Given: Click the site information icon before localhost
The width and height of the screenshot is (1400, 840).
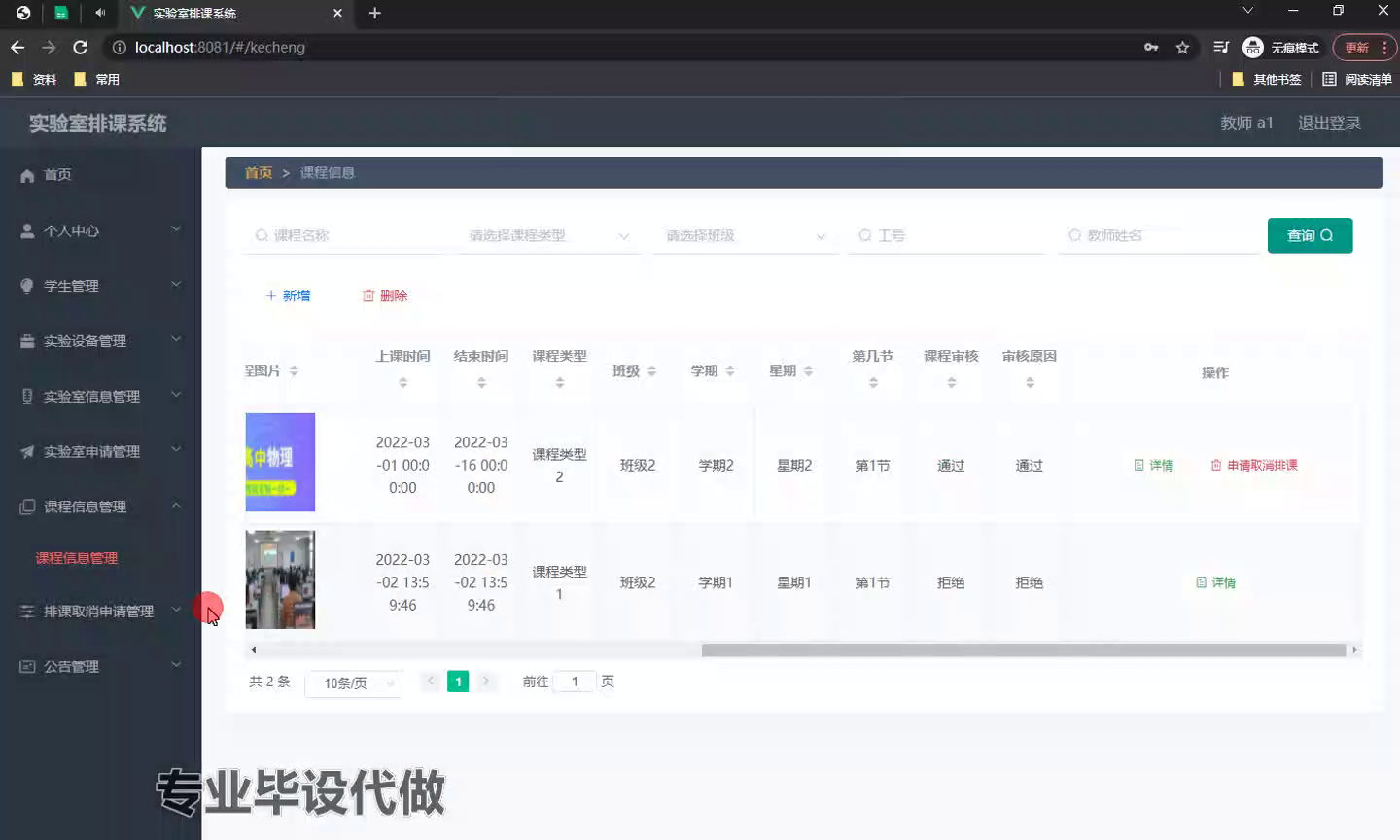Looking at the screenshot, I should [x=120, y=47].
